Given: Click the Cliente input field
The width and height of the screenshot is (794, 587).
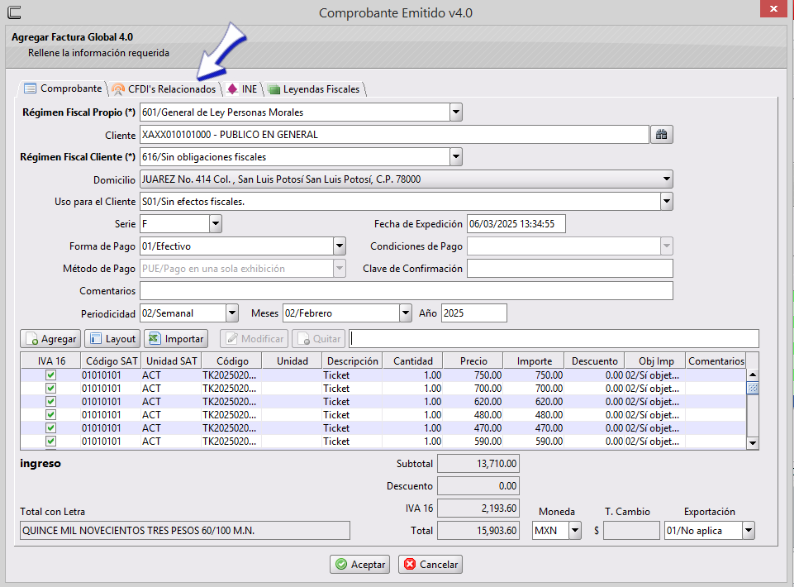Looking at the screenshot, I should click(394, 135).
